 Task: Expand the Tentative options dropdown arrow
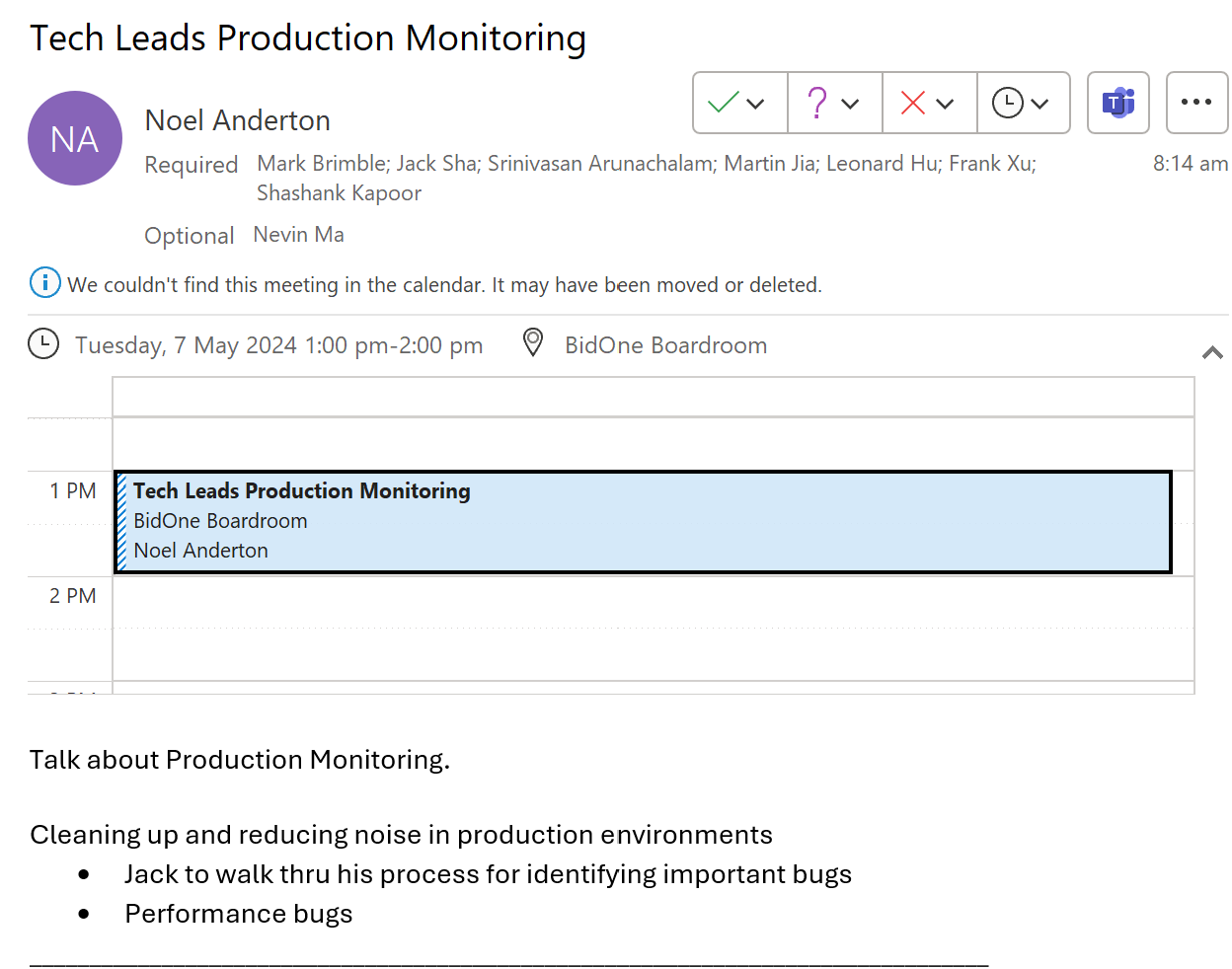point(850,104)
